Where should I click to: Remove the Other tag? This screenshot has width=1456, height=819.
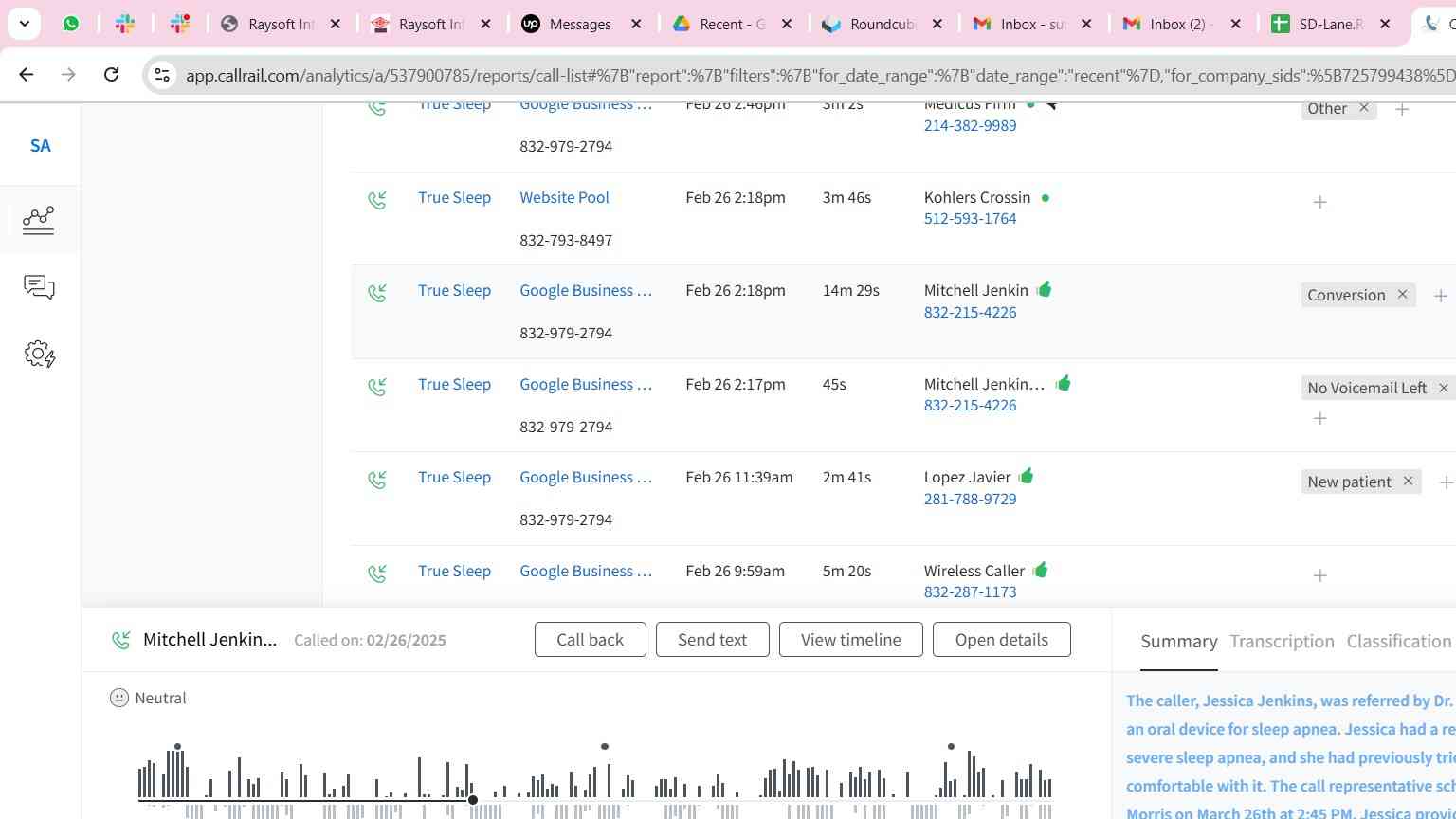1364,108
